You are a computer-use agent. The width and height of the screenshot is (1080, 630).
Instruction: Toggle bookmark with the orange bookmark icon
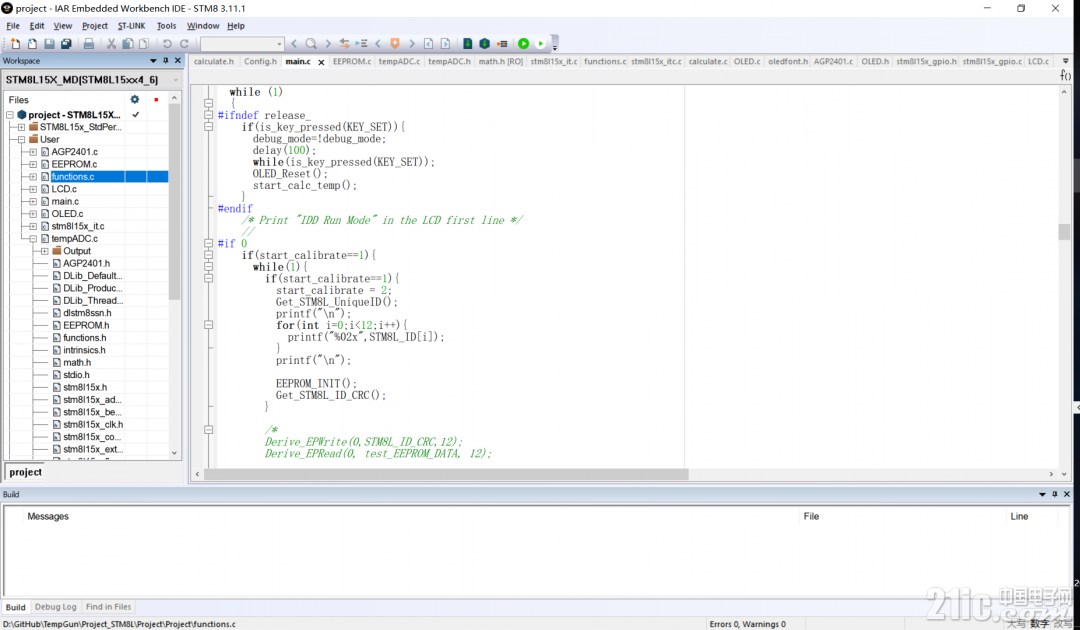(395, 43)
